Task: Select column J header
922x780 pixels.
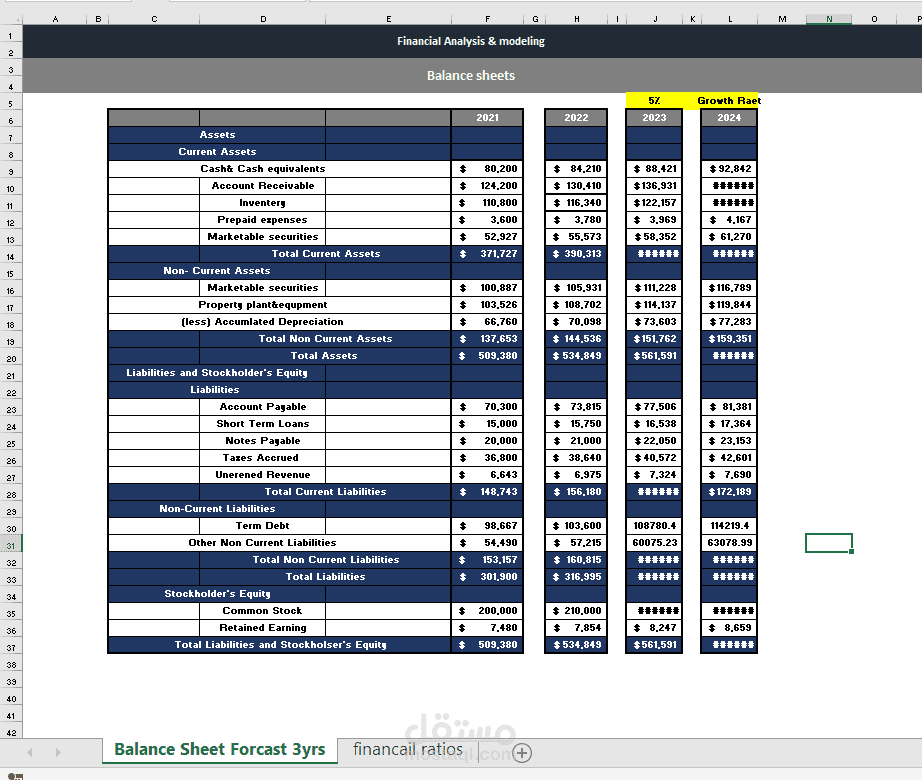Action: 654,19
